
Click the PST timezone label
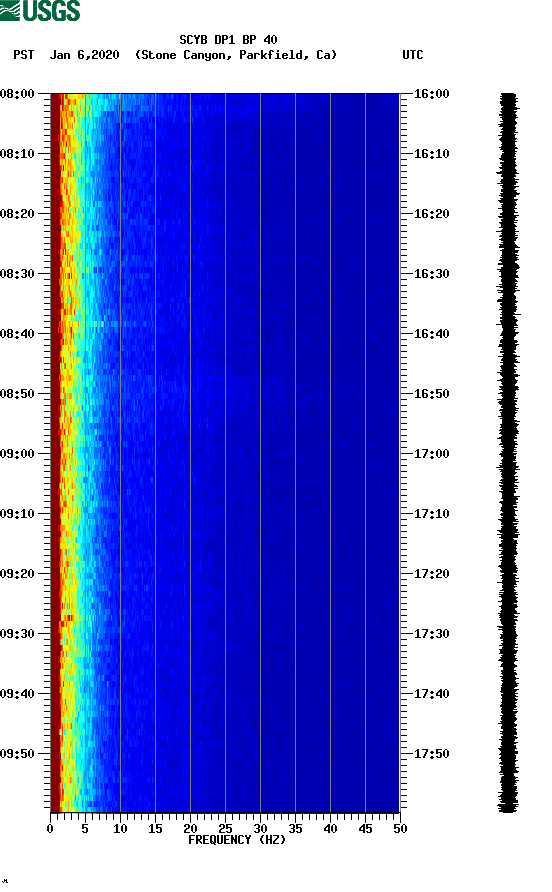click(23, 55)
